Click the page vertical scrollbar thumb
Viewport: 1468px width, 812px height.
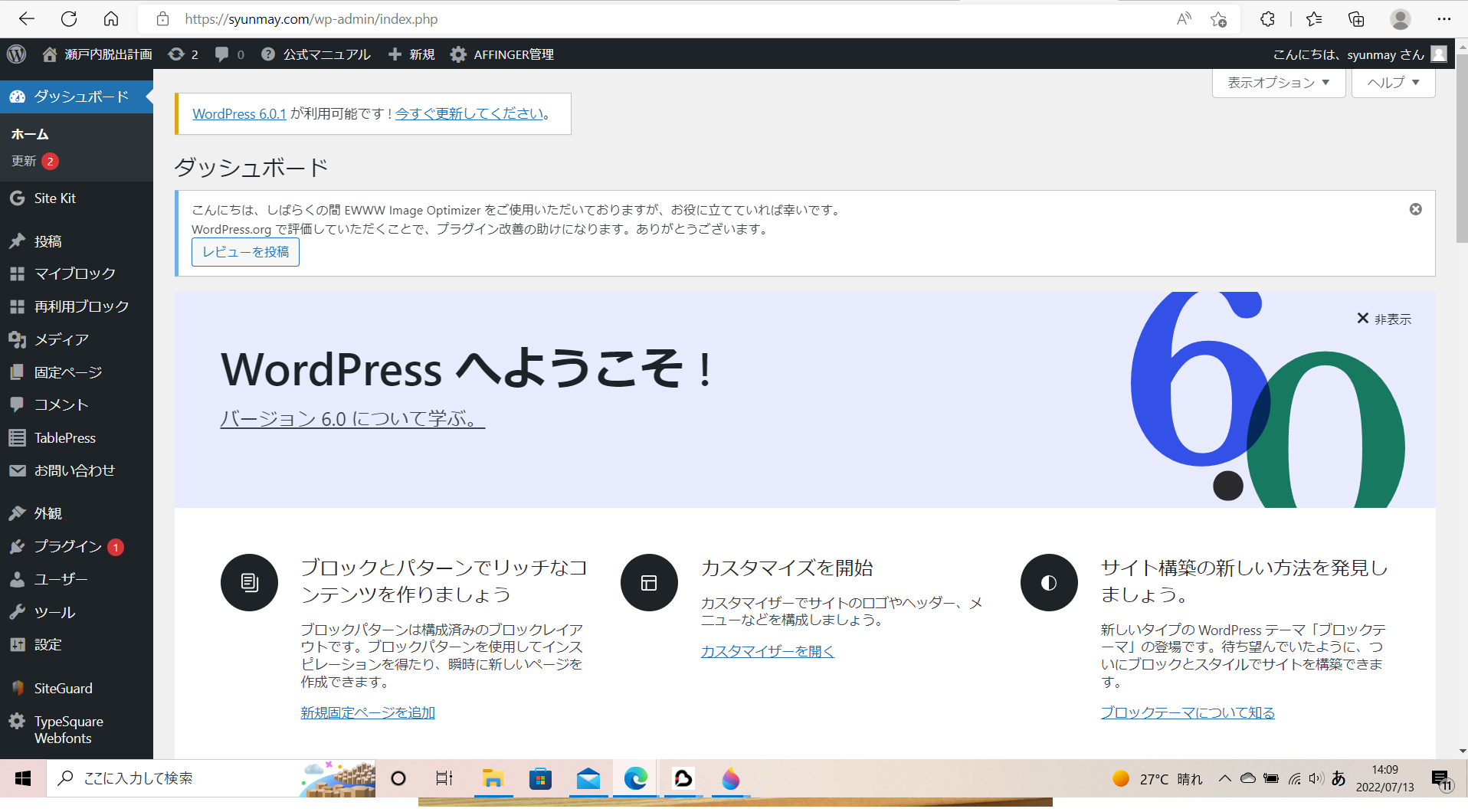coord(1462,149)
